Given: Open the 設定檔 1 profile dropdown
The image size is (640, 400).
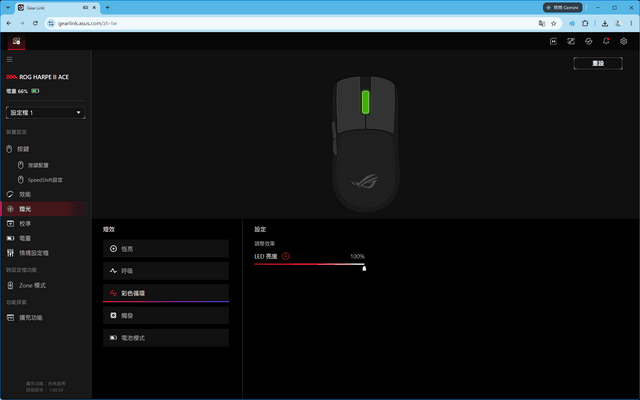Looking at the screenshot, I should pos(45,113).
